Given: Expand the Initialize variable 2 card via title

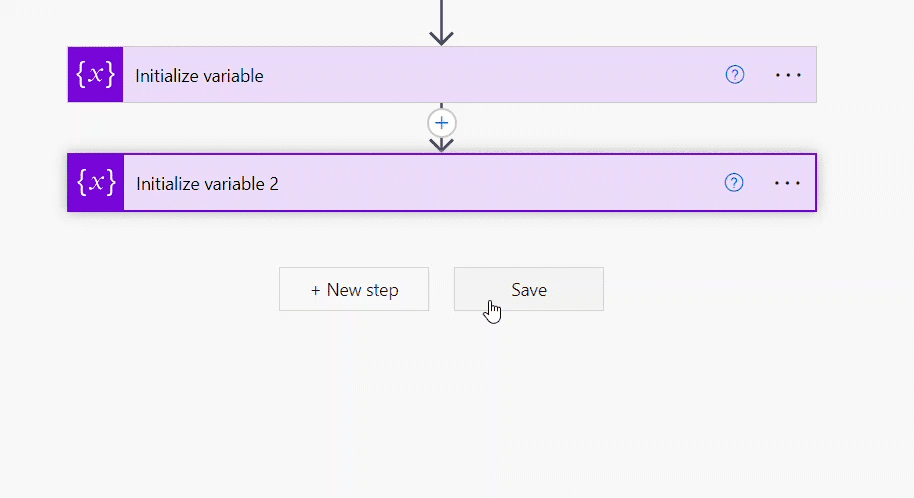Looking at the screenshot, I should (x=207, y=184).
